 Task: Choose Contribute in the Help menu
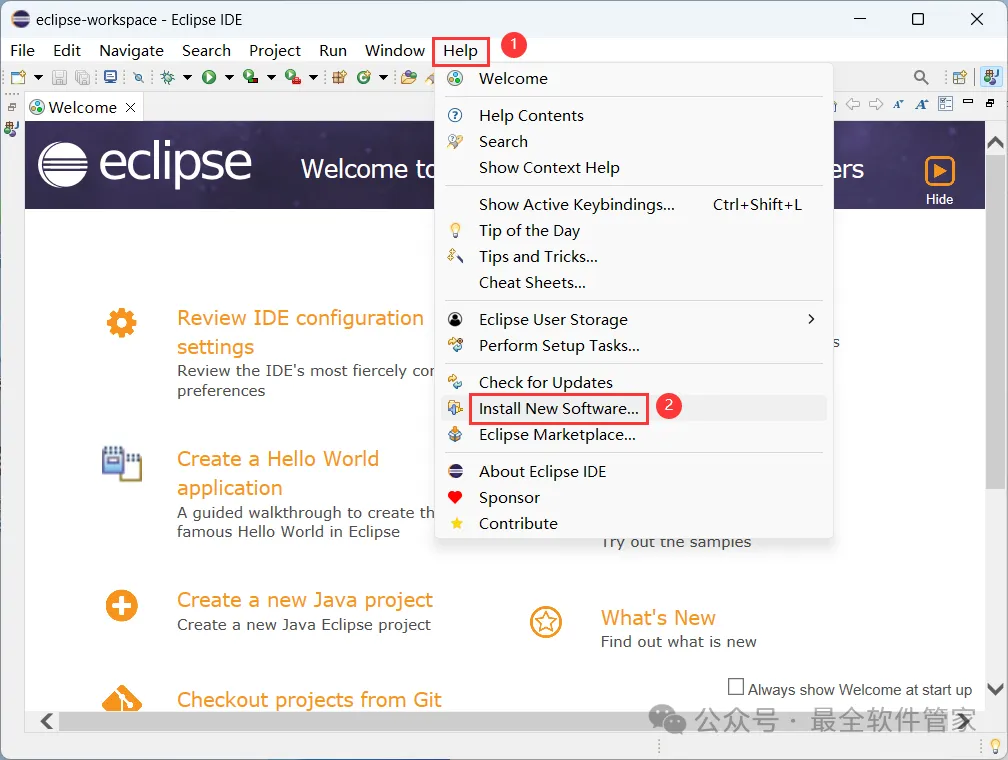(x=634, y=523)
